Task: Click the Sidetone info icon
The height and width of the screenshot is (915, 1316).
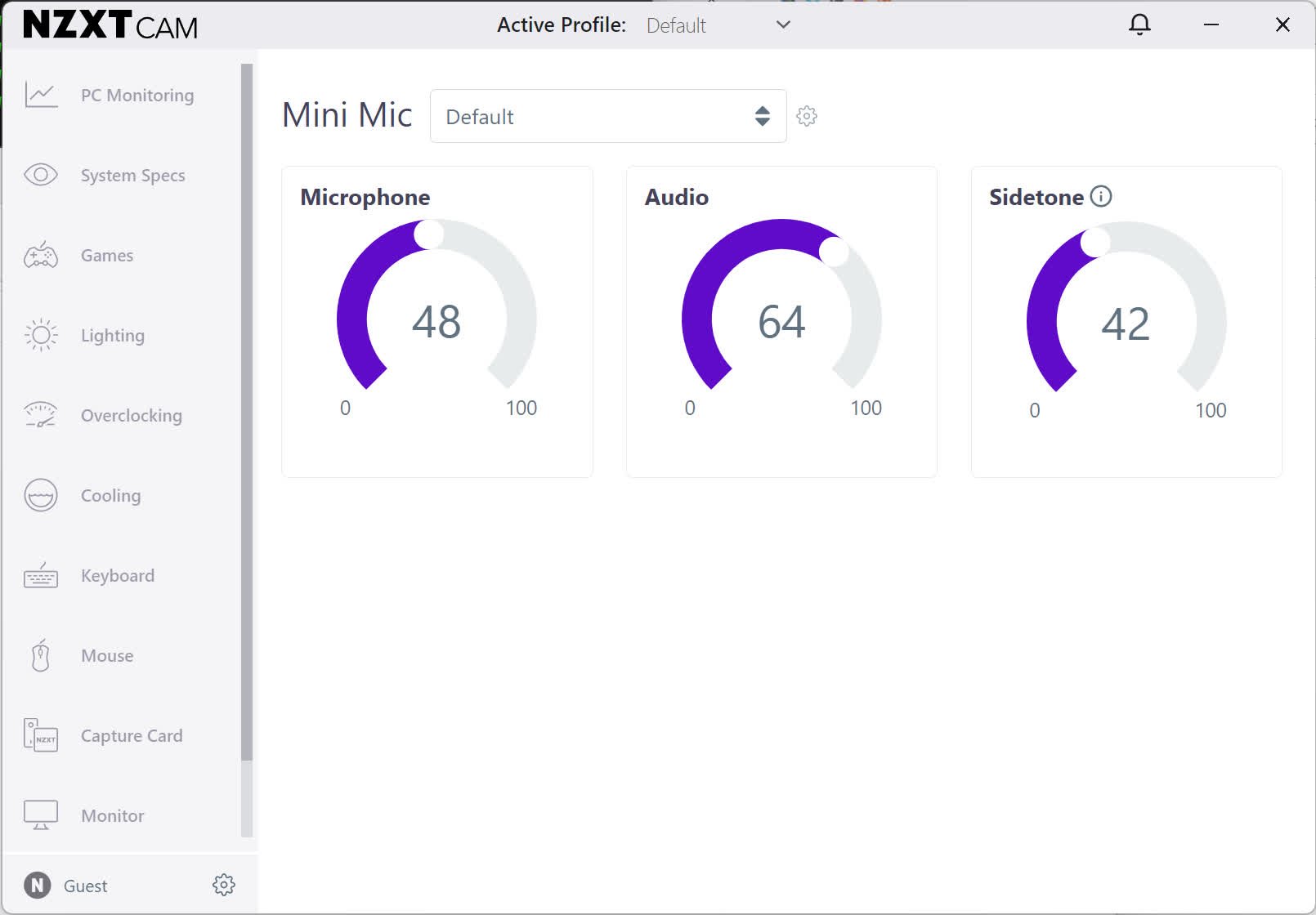Action: 1101,196
